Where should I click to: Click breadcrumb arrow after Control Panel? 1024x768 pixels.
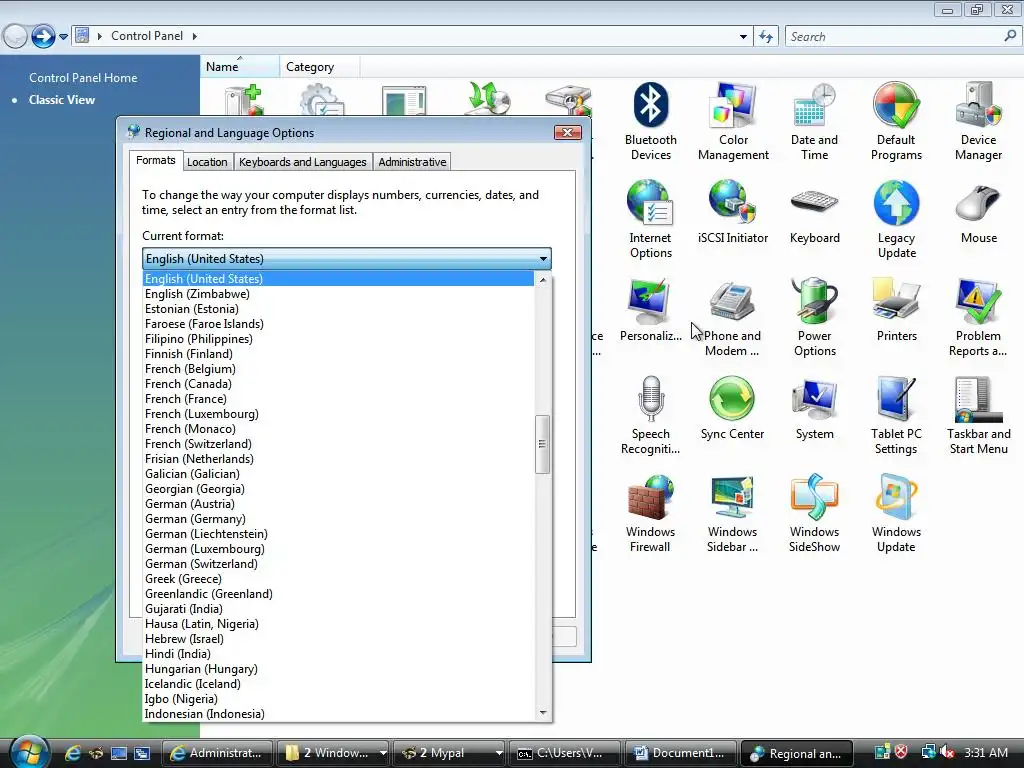195,36
